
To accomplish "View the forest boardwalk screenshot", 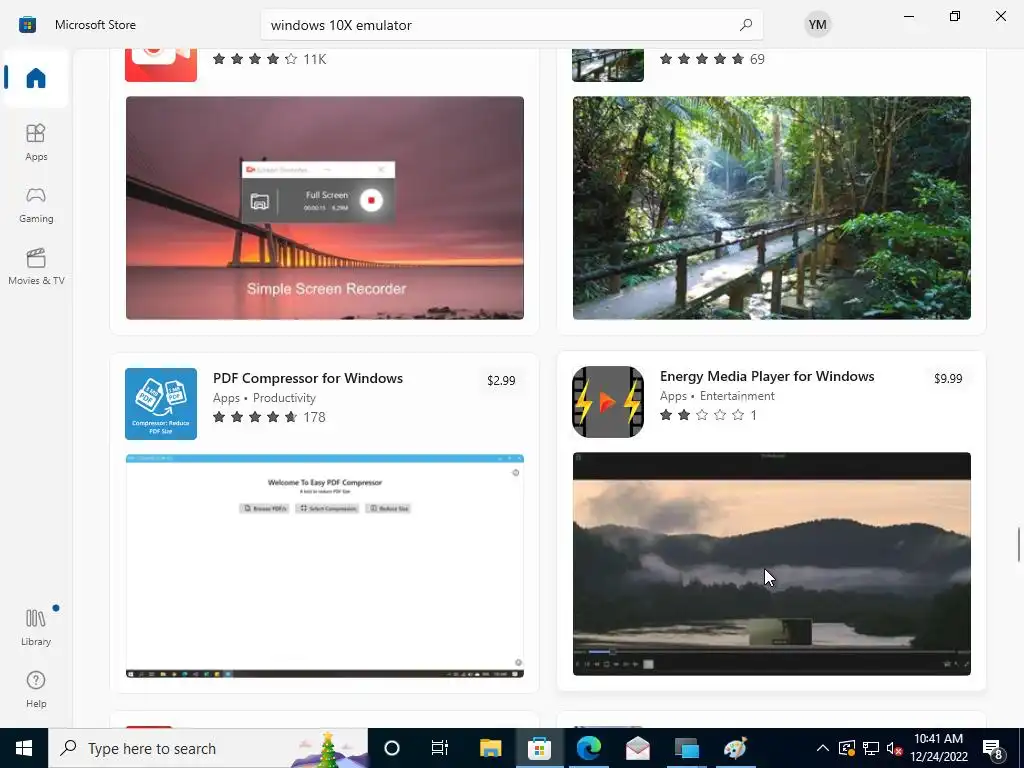I will (771, 208).
